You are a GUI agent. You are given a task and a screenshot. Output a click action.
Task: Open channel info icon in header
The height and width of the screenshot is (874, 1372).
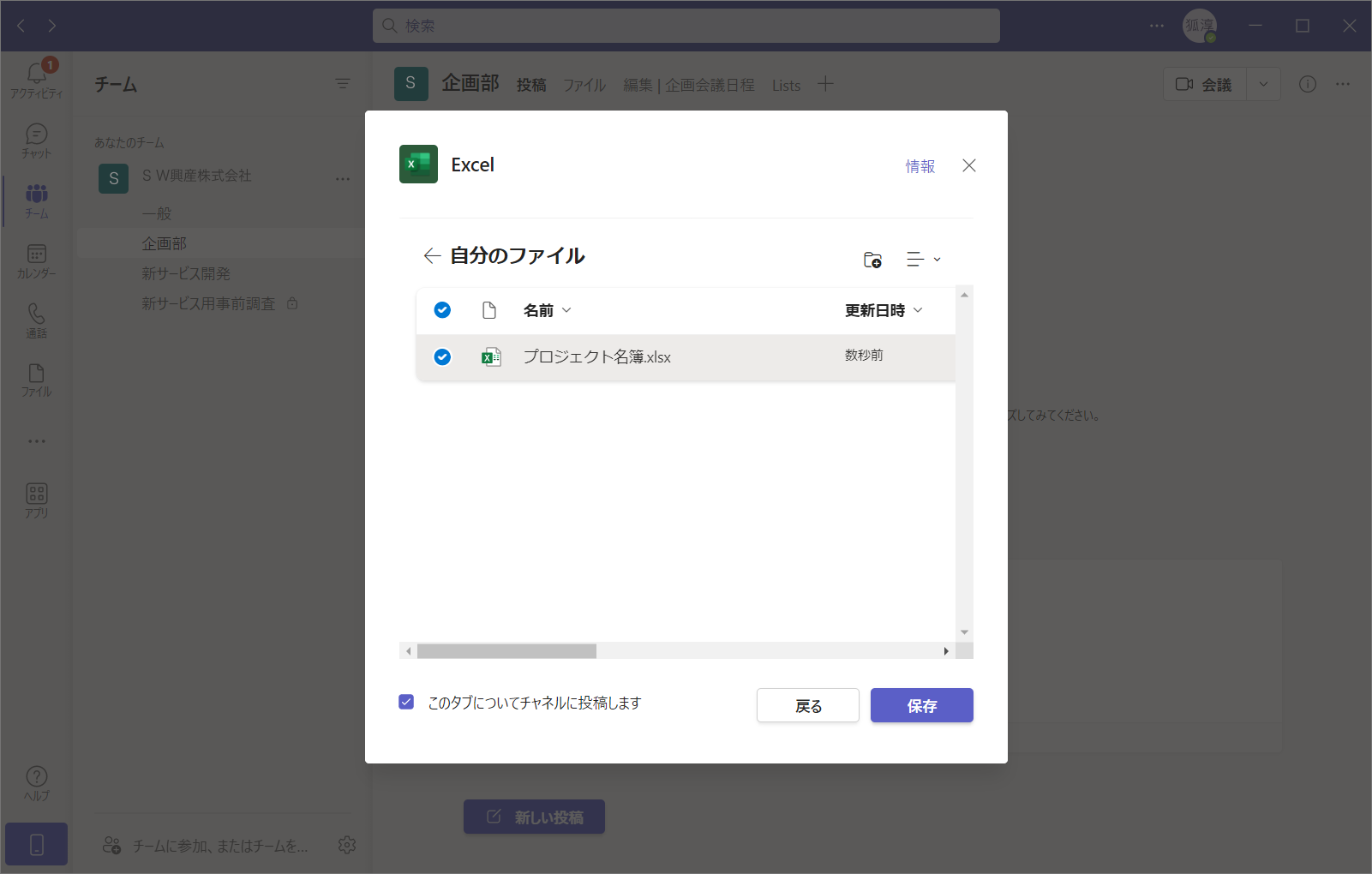tap(1308, 84)
